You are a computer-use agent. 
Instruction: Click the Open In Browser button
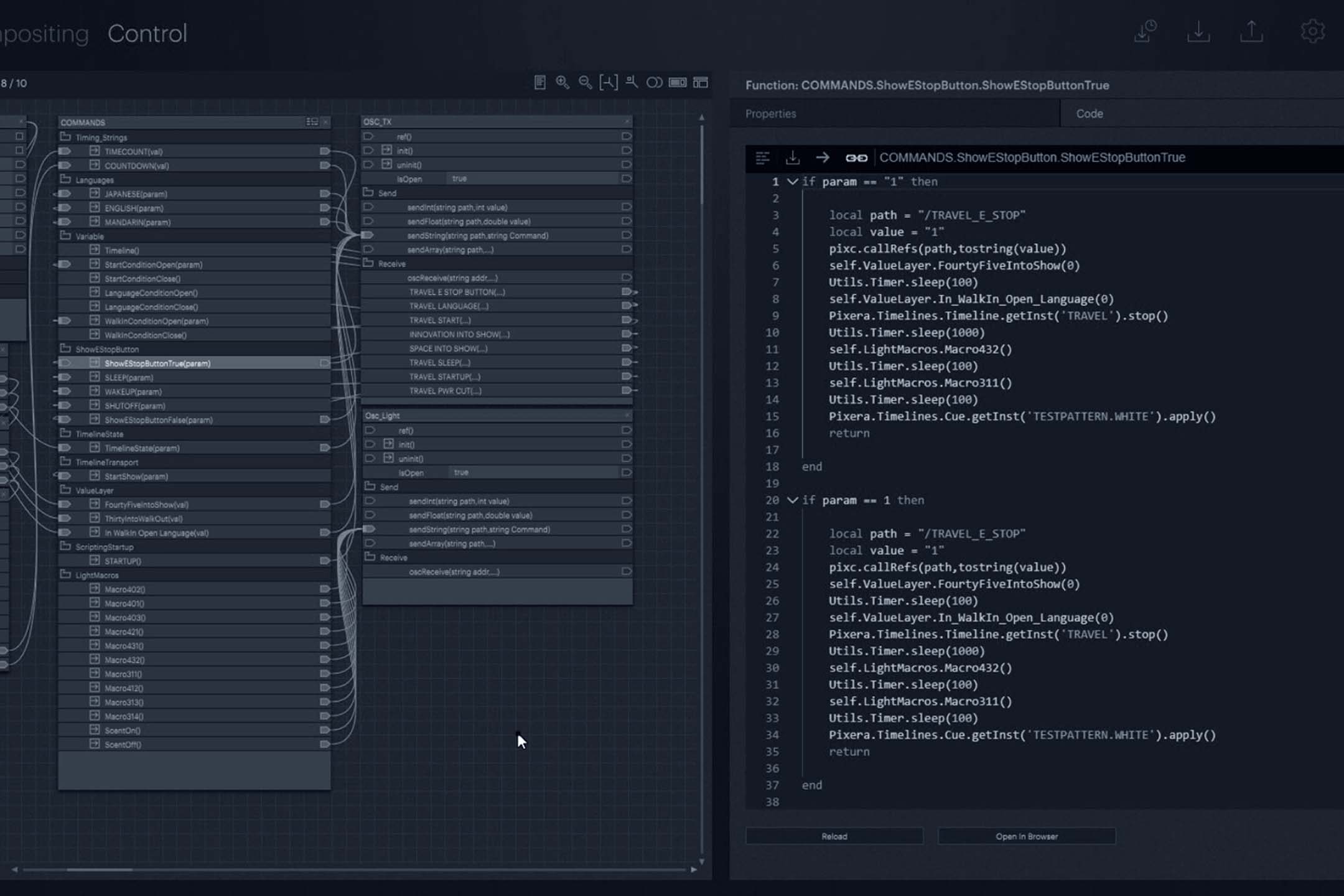(x=1027, y=836)
